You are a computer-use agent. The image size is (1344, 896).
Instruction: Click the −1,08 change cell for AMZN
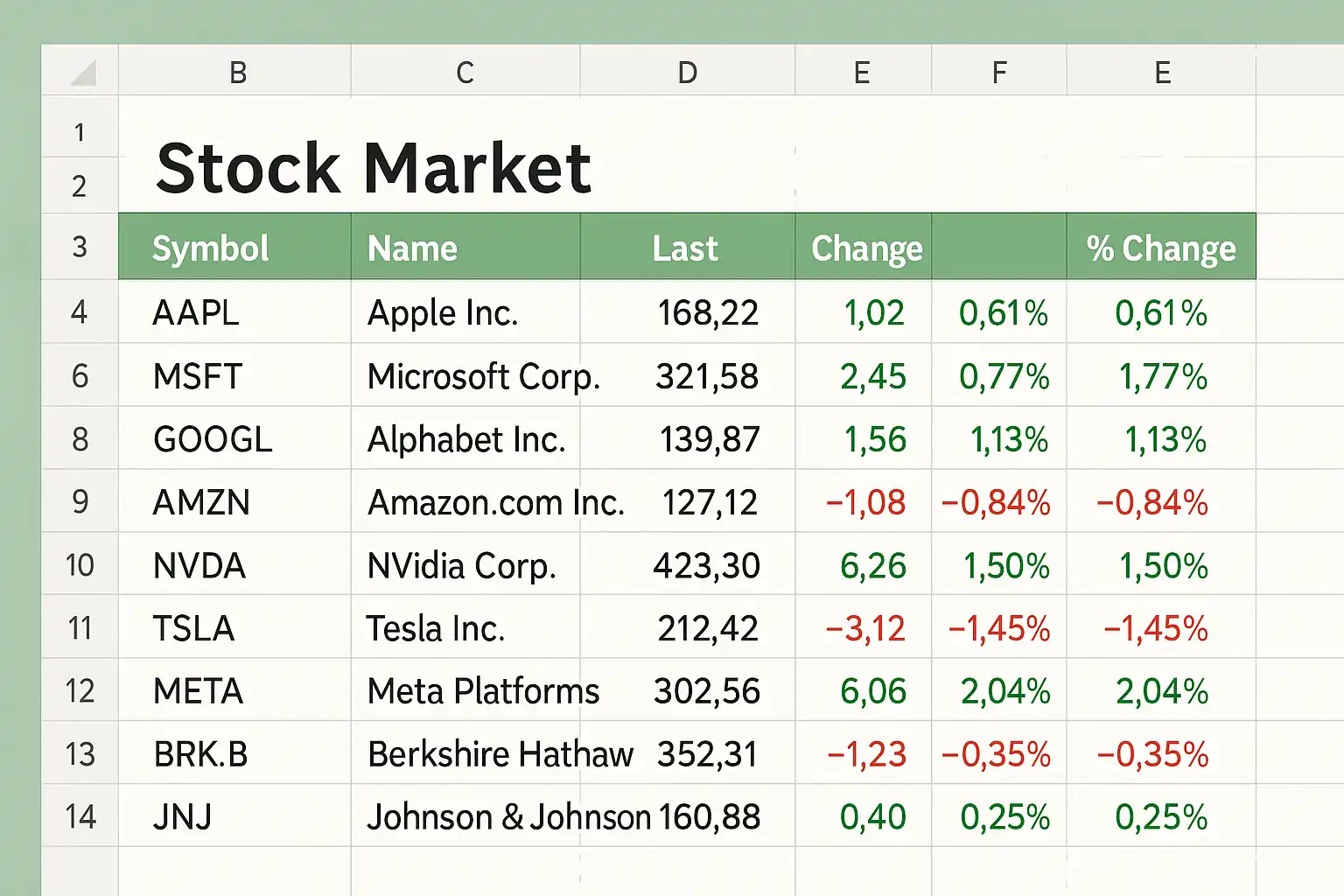pos(865,502)
